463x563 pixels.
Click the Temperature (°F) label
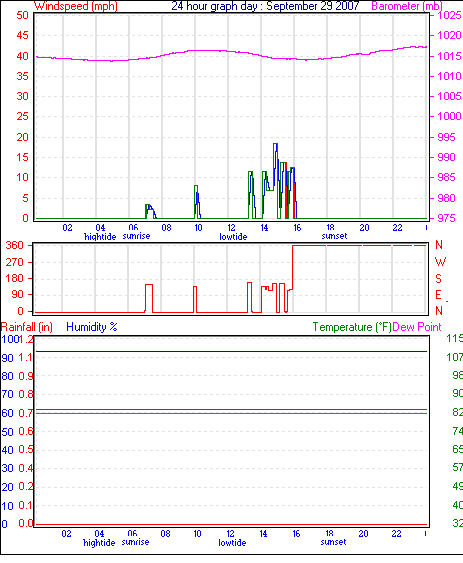pyautogui.click(x=352, y=327)
